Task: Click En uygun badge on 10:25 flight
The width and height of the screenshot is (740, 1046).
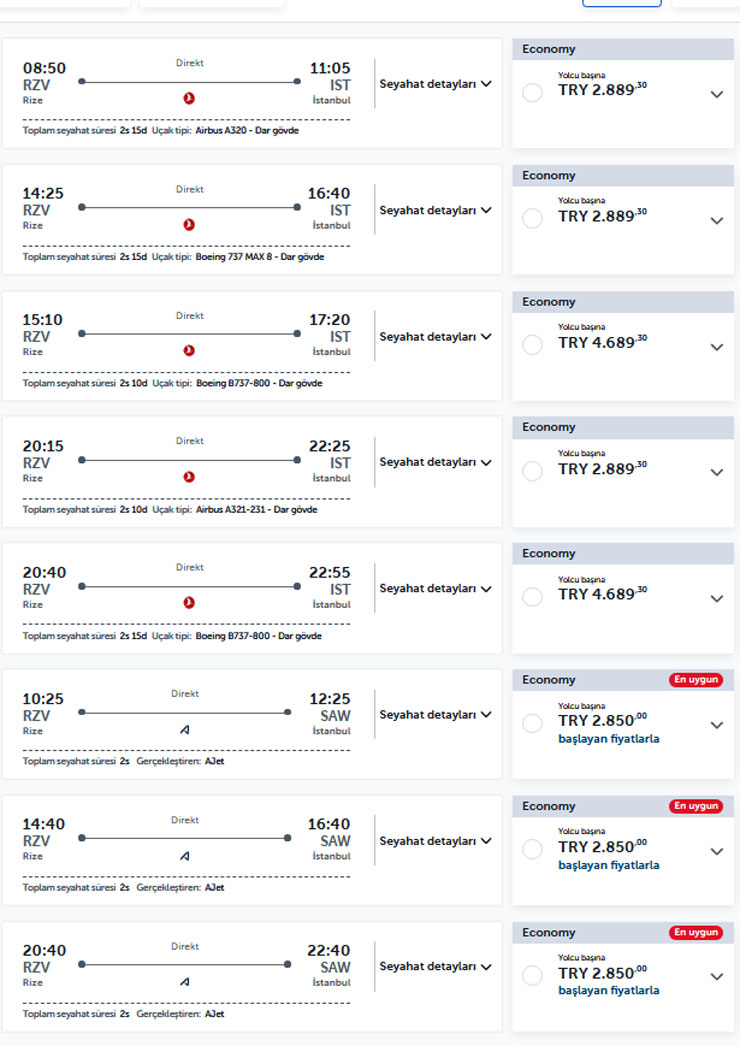Action: point(696,680)
